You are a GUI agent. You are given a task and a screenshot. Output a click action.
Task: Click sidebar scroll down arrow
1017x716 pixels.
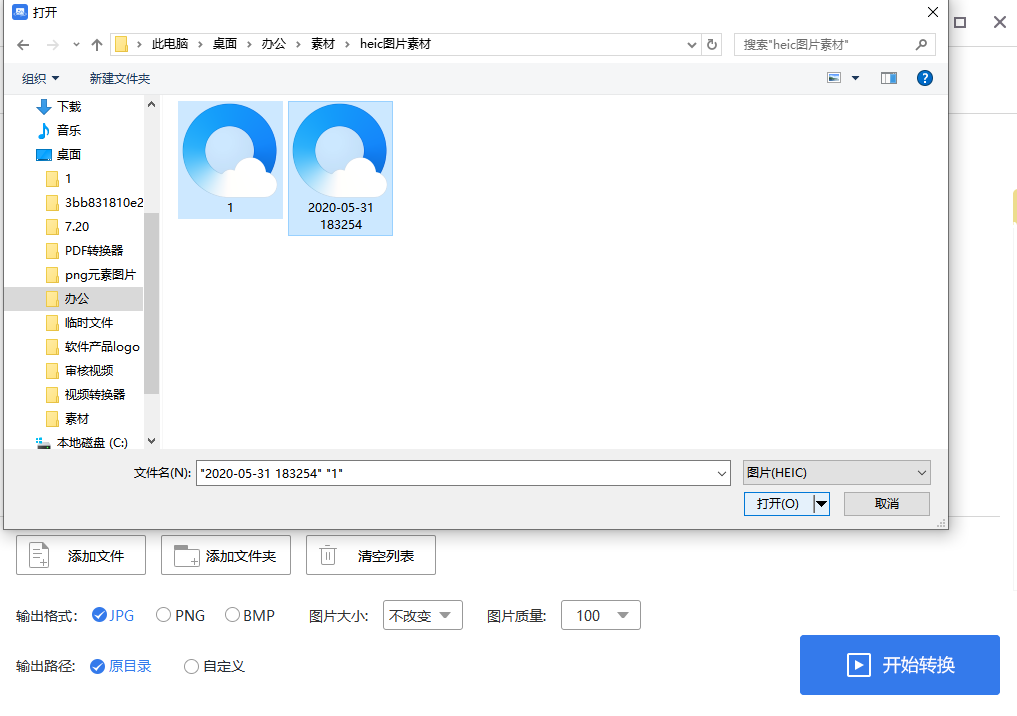point(151,441)
